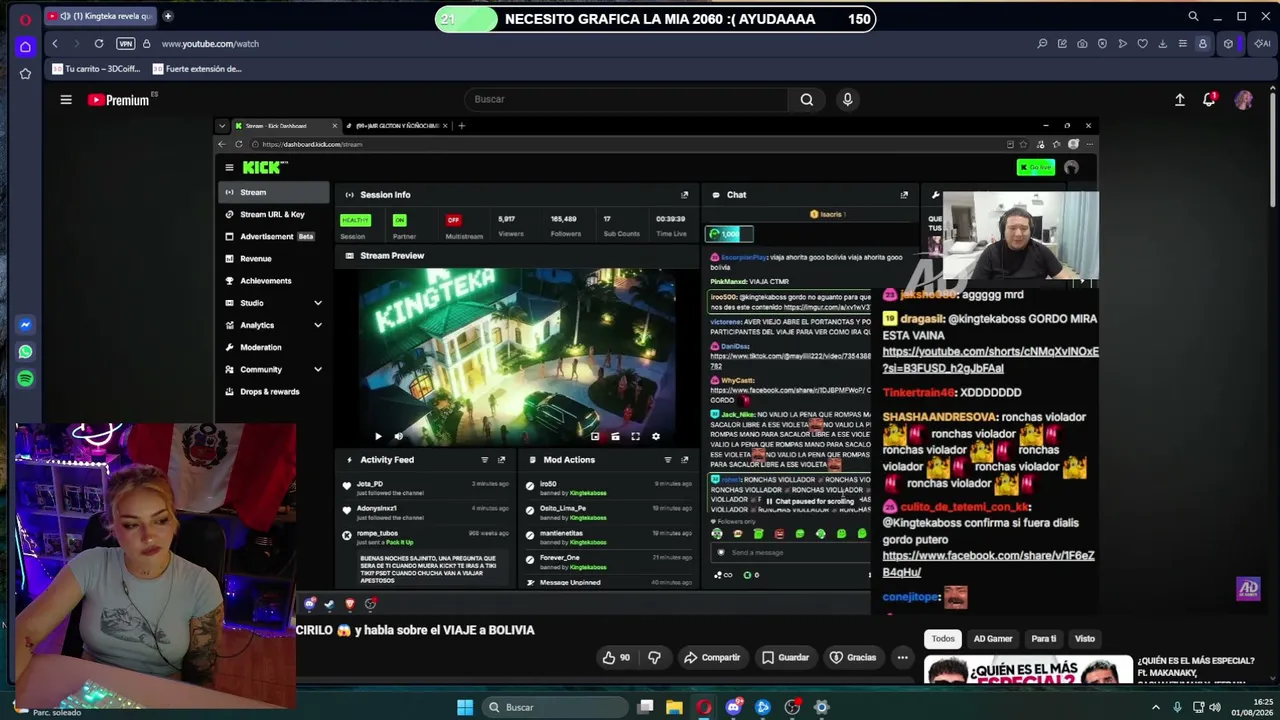Switch to the Kingteka revela browser tab
The image size is (1280, 720).
[100, 16]
